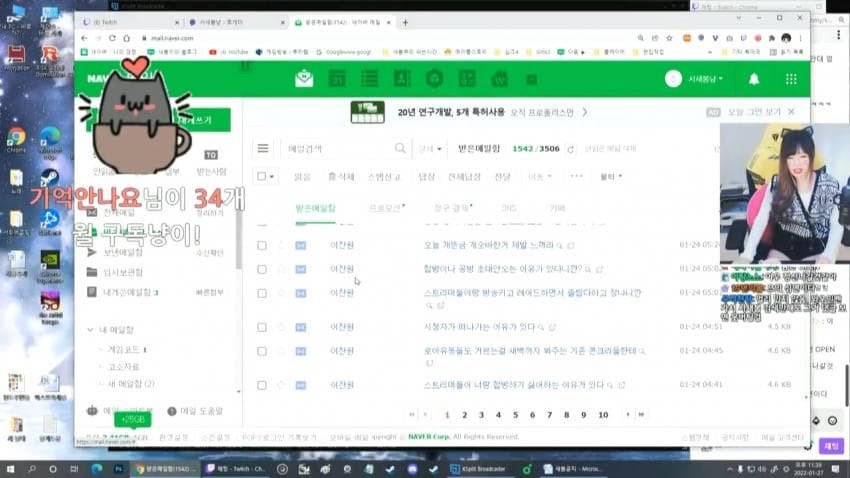Click the refresh icon next to 1542/3506

[x=570, y=149]
